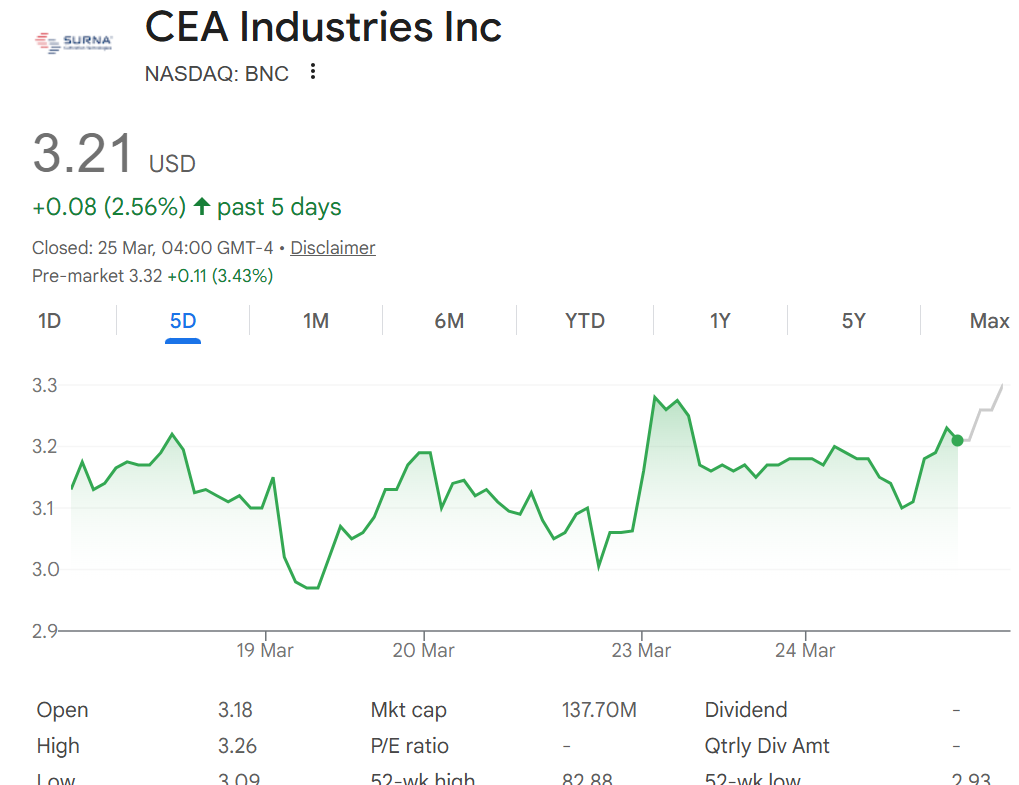Screen dimensions: 1019x785
Task: Click the NASDAQ: BNC ticker label
Action: tap(216, 73)
